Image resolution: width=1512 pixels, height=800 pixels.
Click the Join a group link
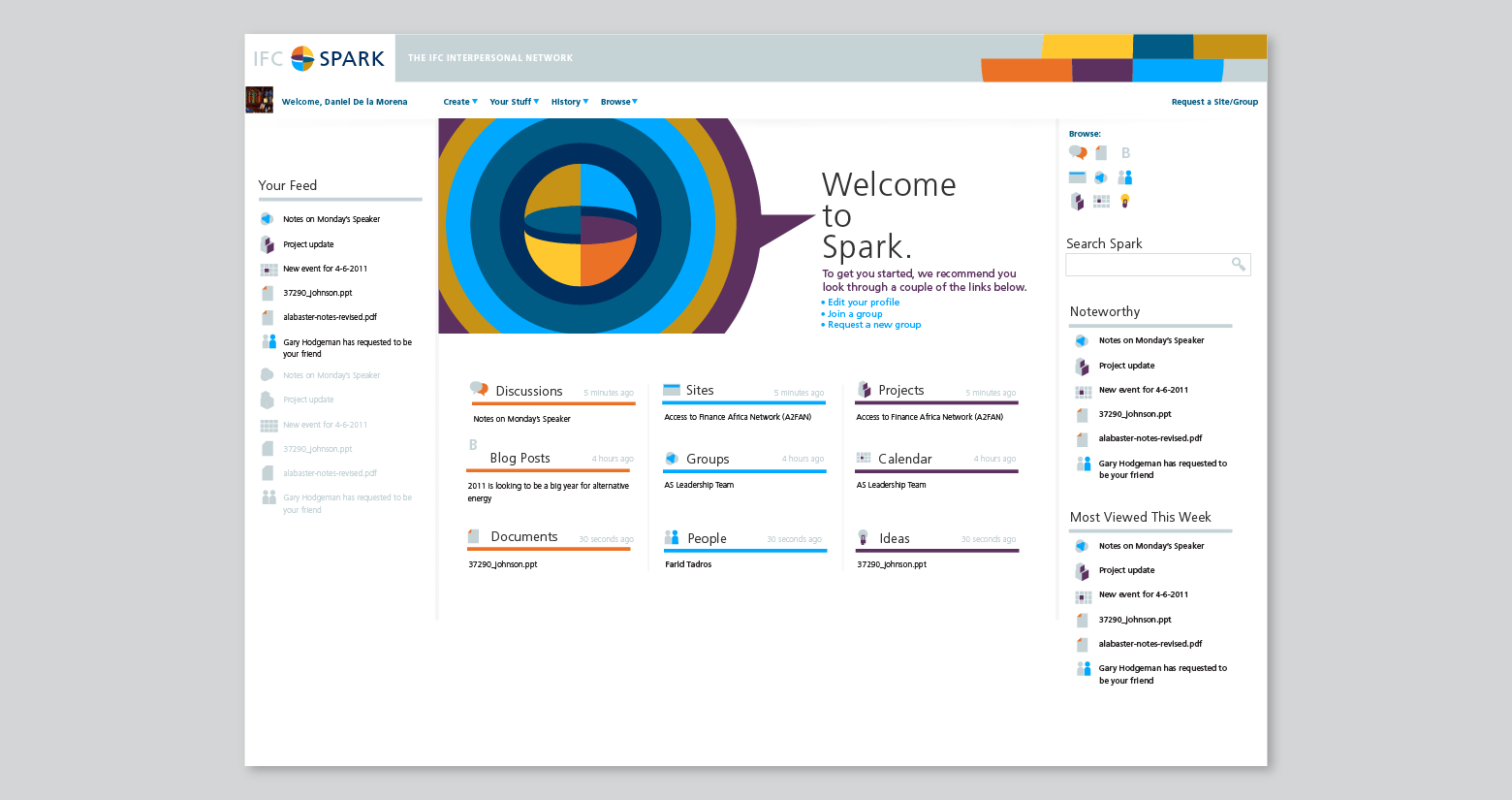pyautogui.click(x=855, y=314)
